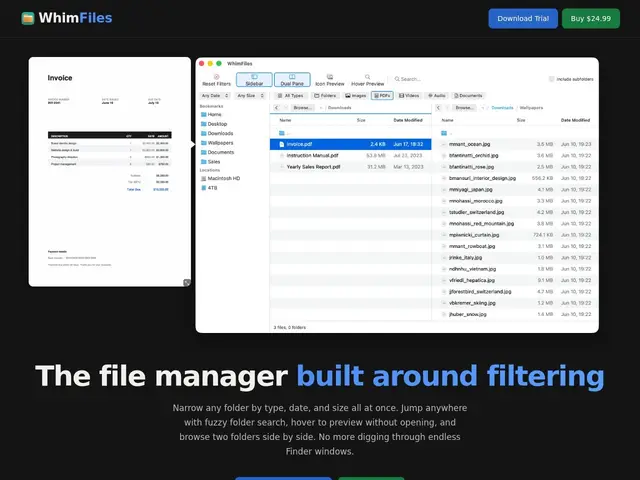Click the Reset Filters toolbar icon
640x480 pixels.
(216, 80)
